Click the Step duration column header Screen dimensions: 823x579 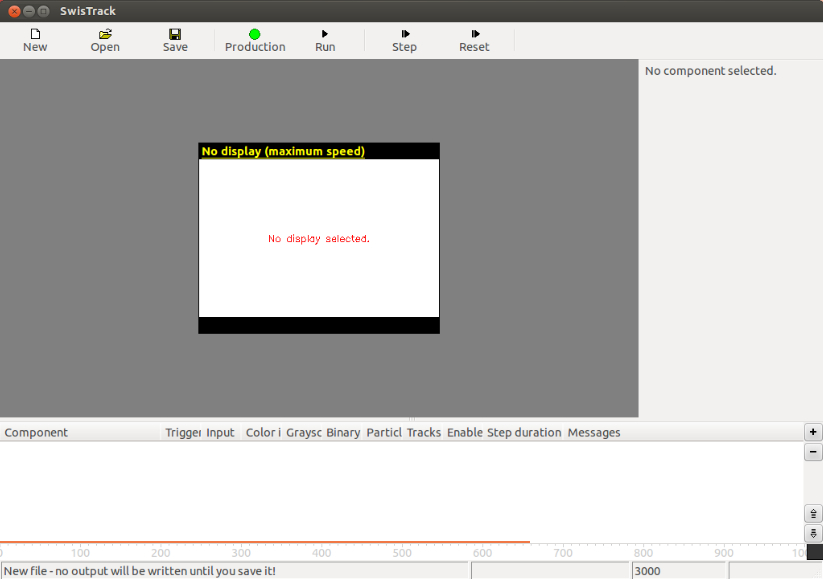524,433
